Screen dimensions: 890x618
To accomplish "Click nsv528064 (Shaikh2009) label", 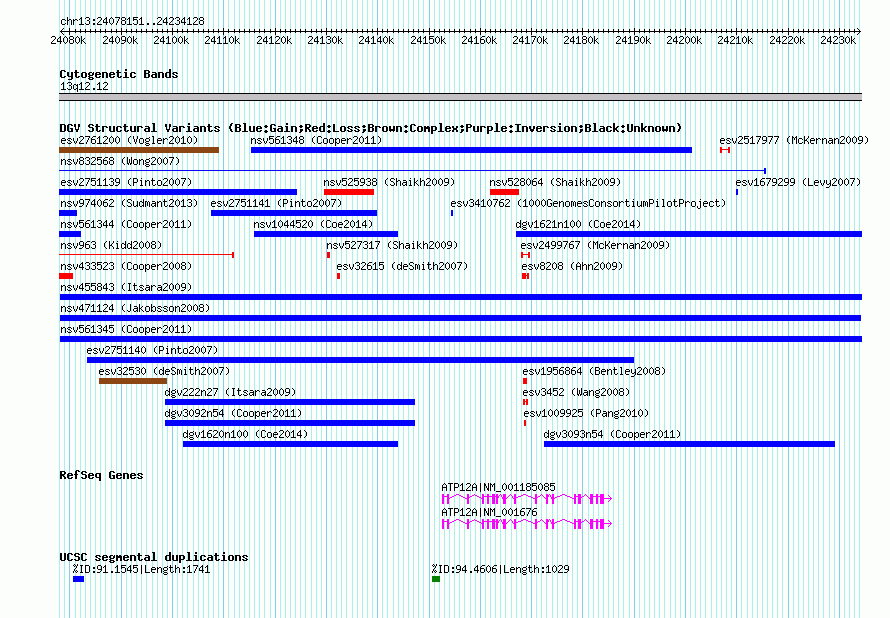I will click(555, 182).
